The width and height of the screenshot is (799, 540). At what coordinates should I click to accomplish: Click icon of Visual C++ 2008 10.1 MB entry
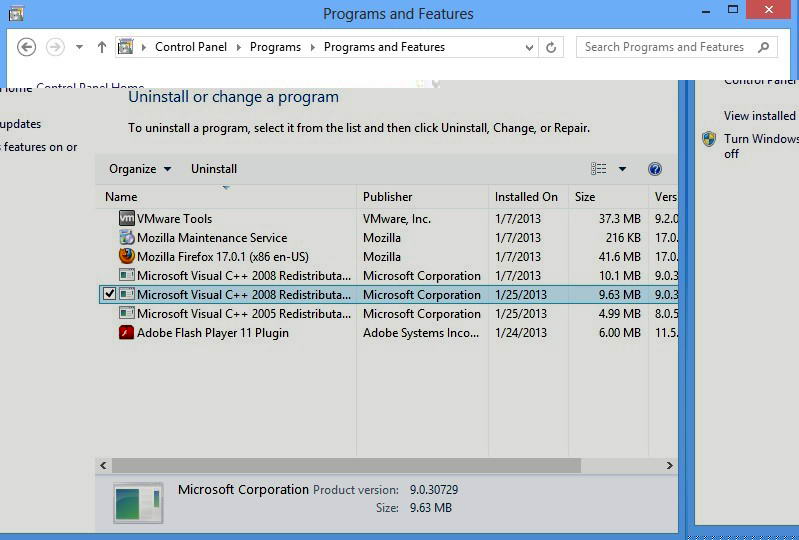tap(126, 276)
